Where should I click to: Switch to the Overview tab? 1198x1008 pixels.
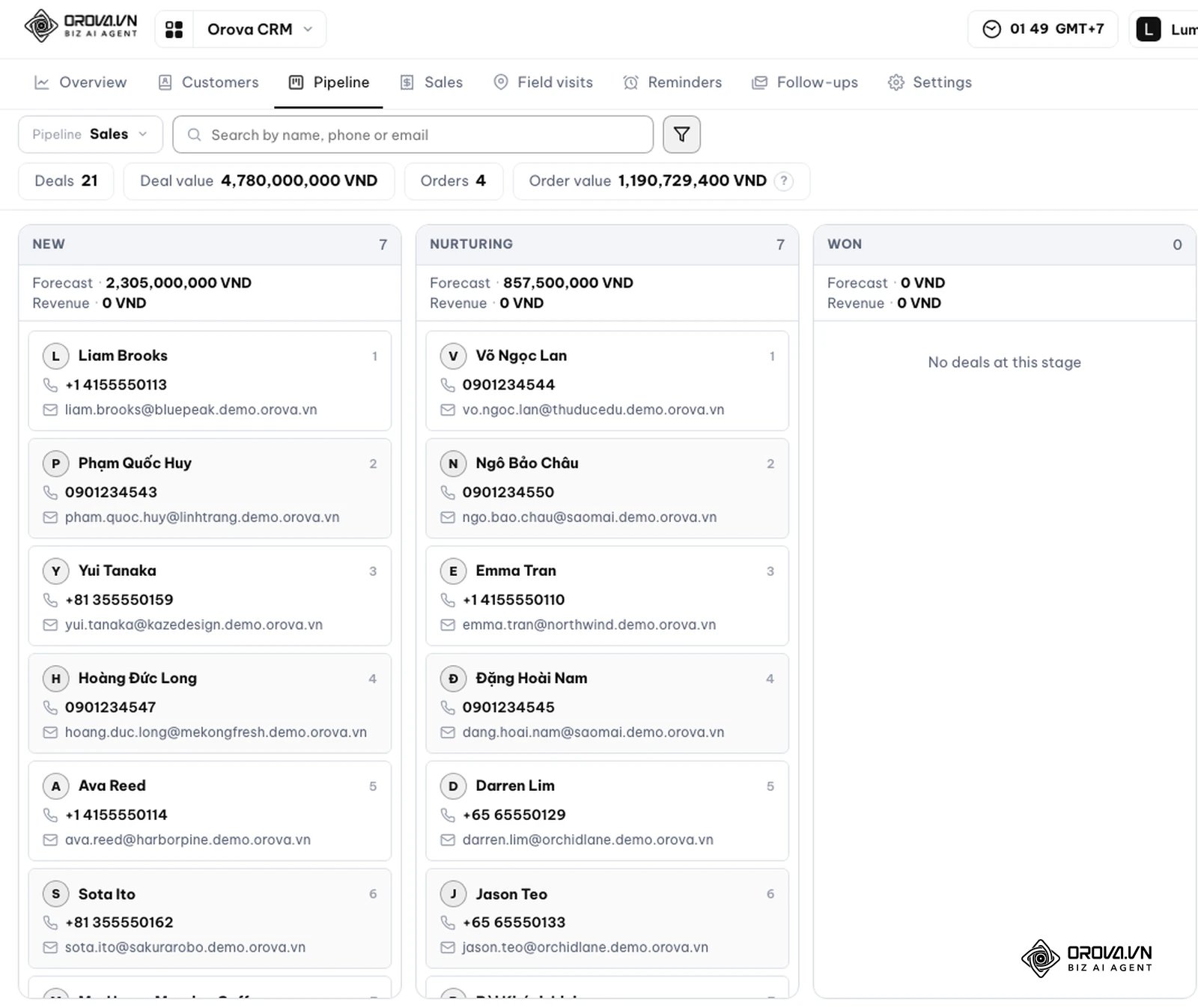[81, 82]
